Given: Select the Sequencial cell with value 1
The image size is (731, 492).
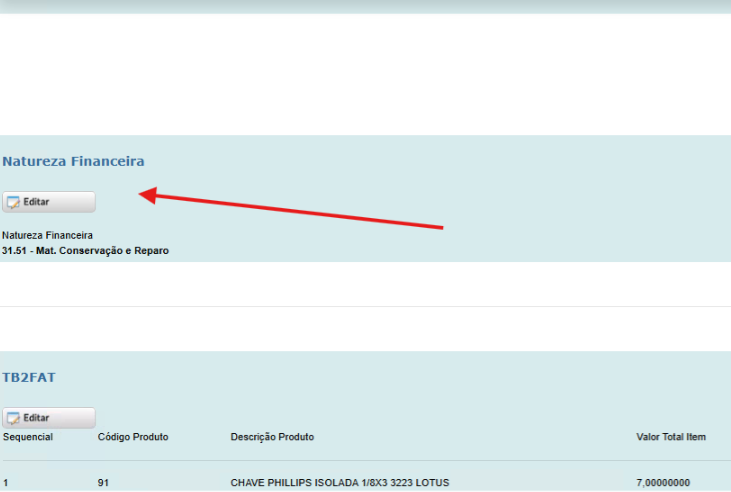Looking at the screenshot, I should tap(6, 483).
